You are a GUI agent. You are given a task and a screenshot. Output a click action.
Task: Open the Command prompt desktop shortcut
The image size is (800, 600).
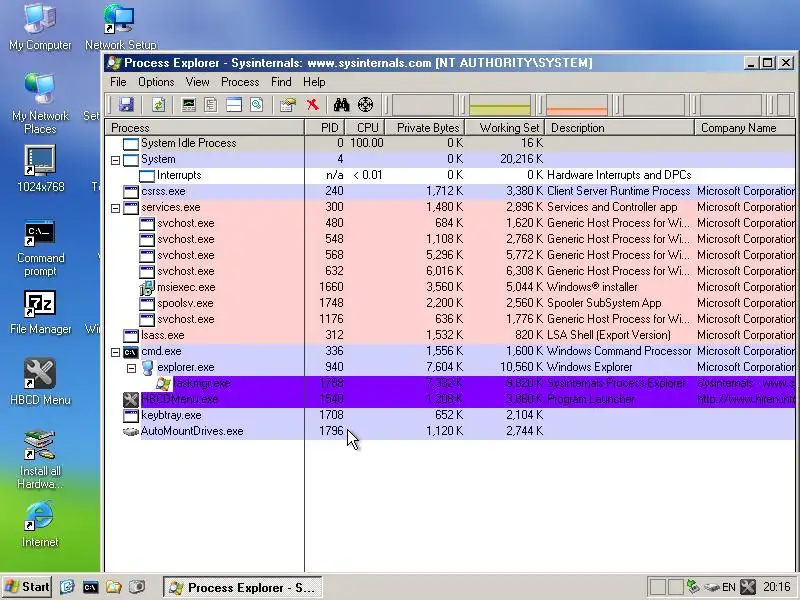click(x=40, y=248)
